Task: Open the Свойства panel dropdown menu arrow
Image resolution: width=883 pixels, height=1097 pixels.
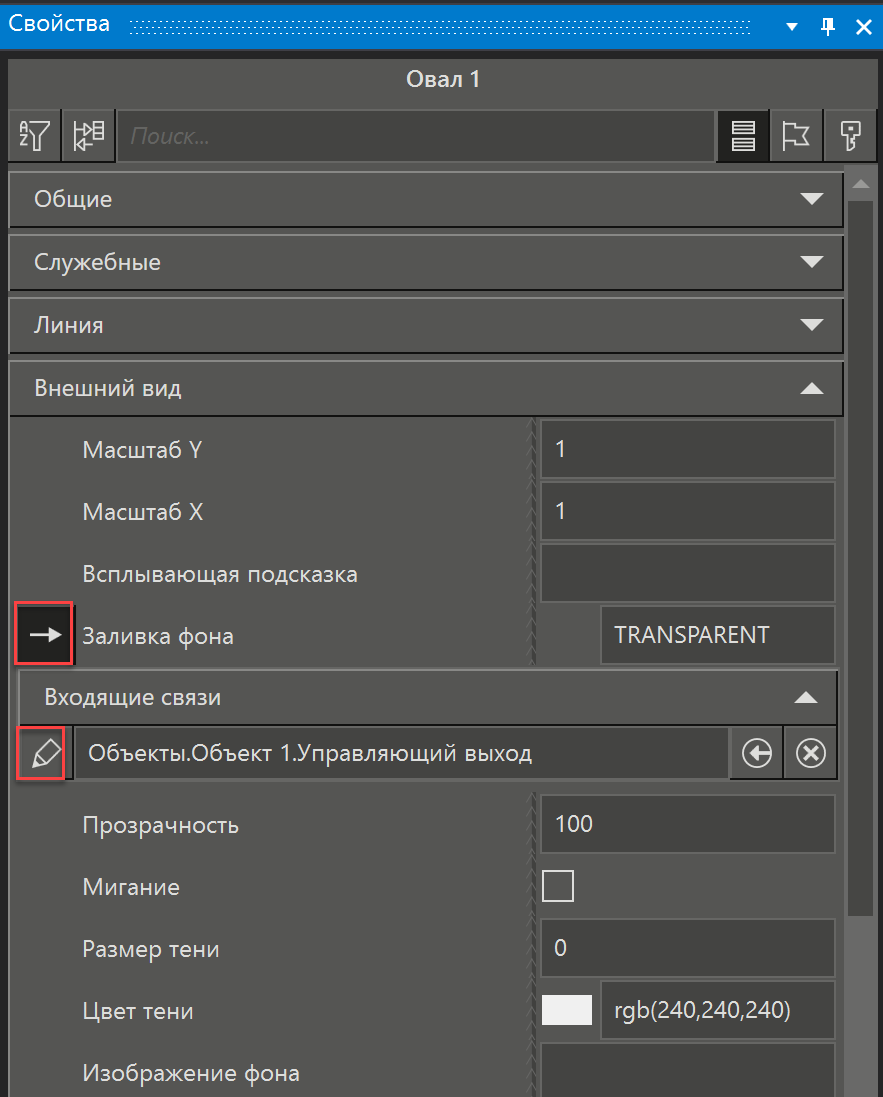Action: point(792,27)
